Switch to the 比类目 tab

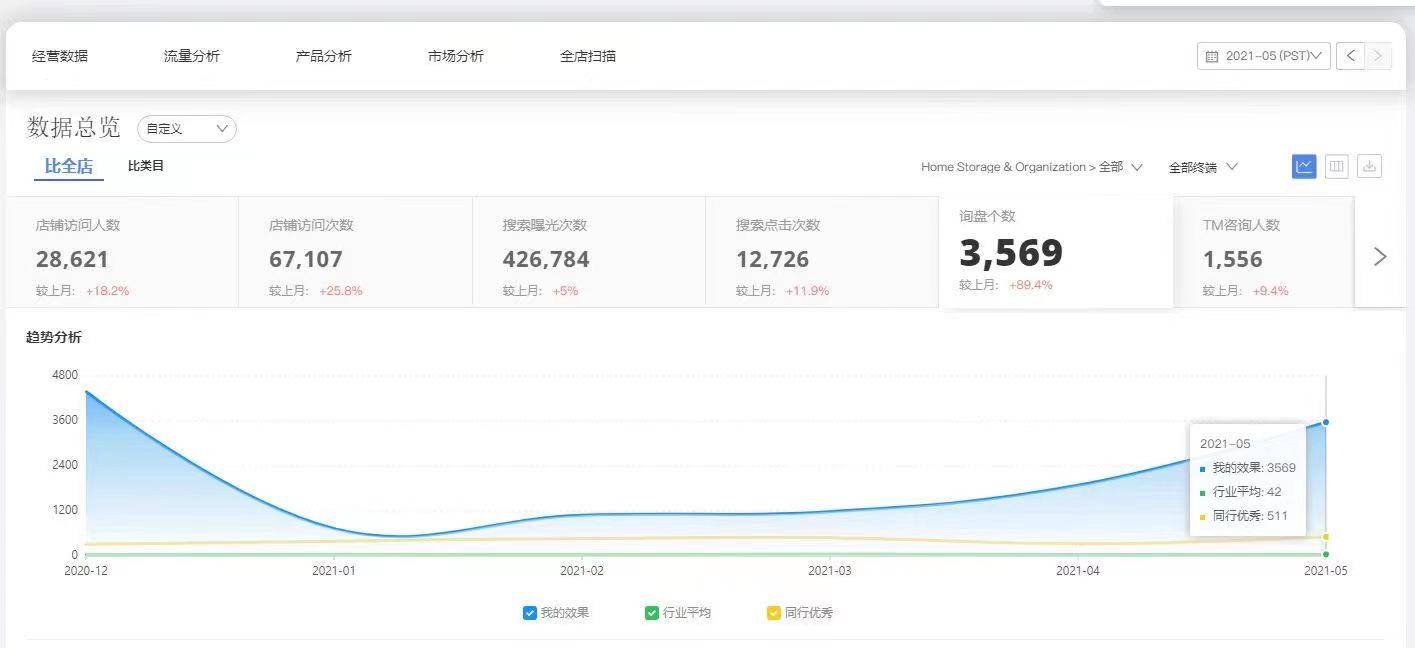(x=146, y=166)
